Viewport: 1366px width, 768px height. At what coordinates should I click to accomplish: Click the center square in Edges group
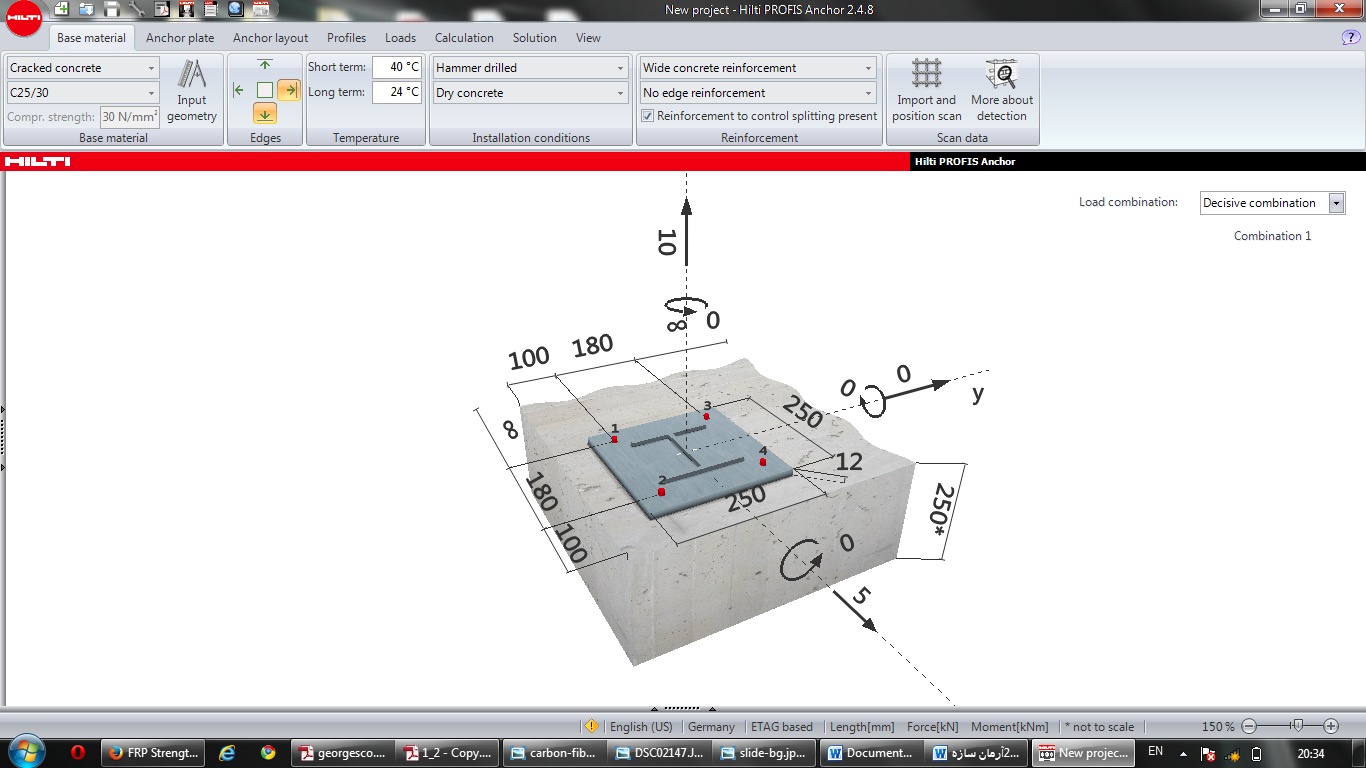coord(264,90)
